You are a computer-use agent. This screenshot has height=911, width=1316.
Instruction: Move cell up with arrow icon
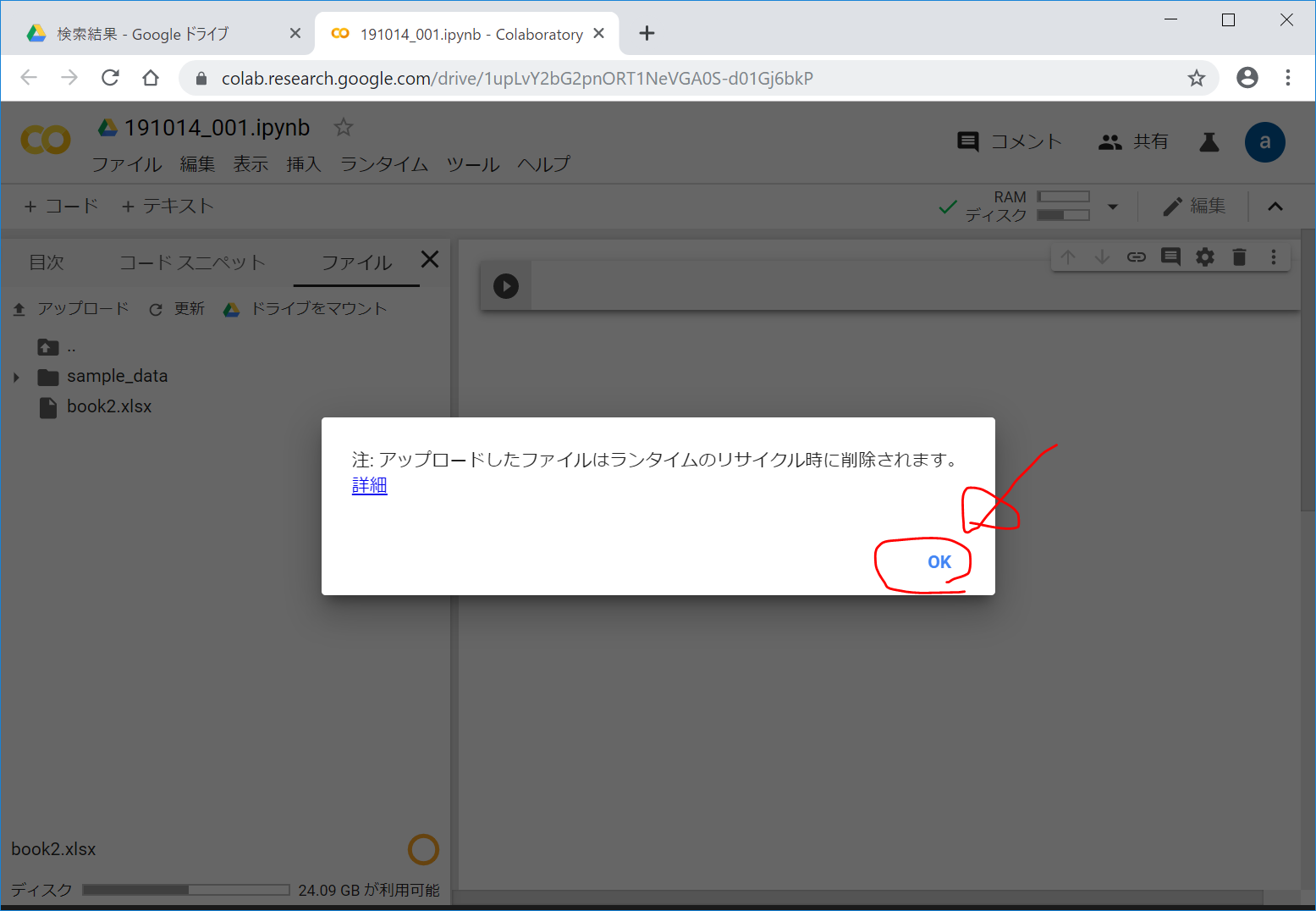click(x=1068, y=257)
